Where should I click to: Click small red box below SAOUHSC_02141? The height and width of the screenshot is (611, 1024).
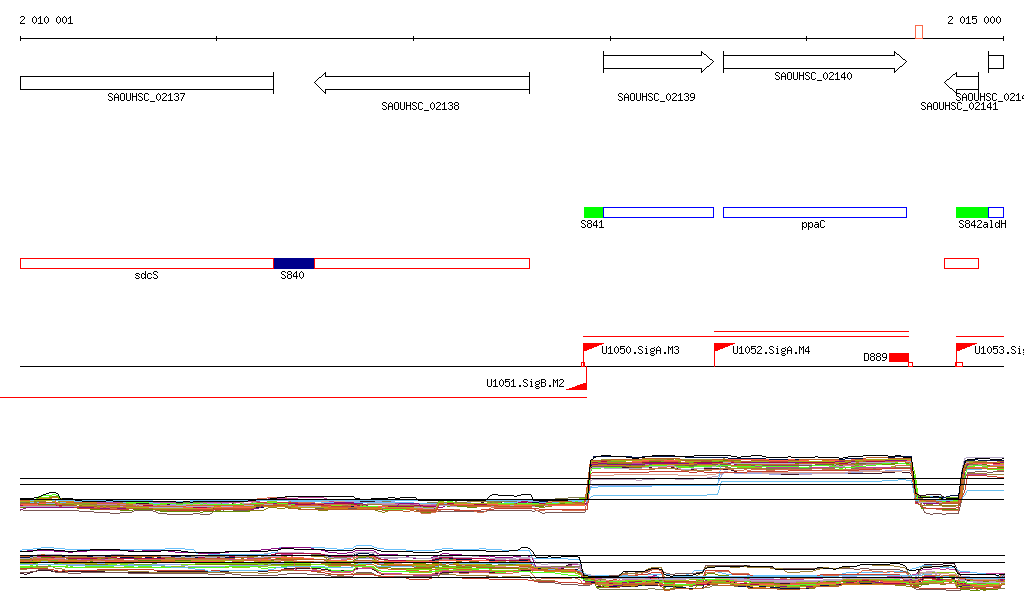961,263
